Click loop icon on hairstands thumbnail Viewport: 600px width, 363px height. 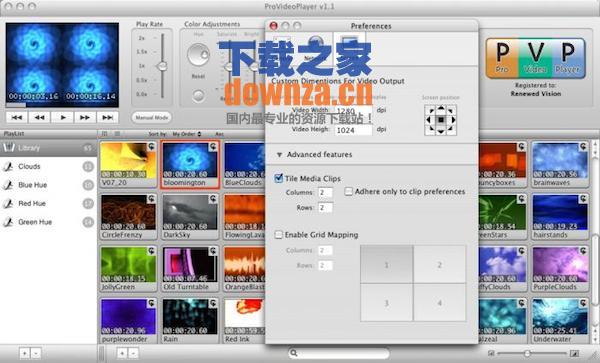click(x=583, y=199)
